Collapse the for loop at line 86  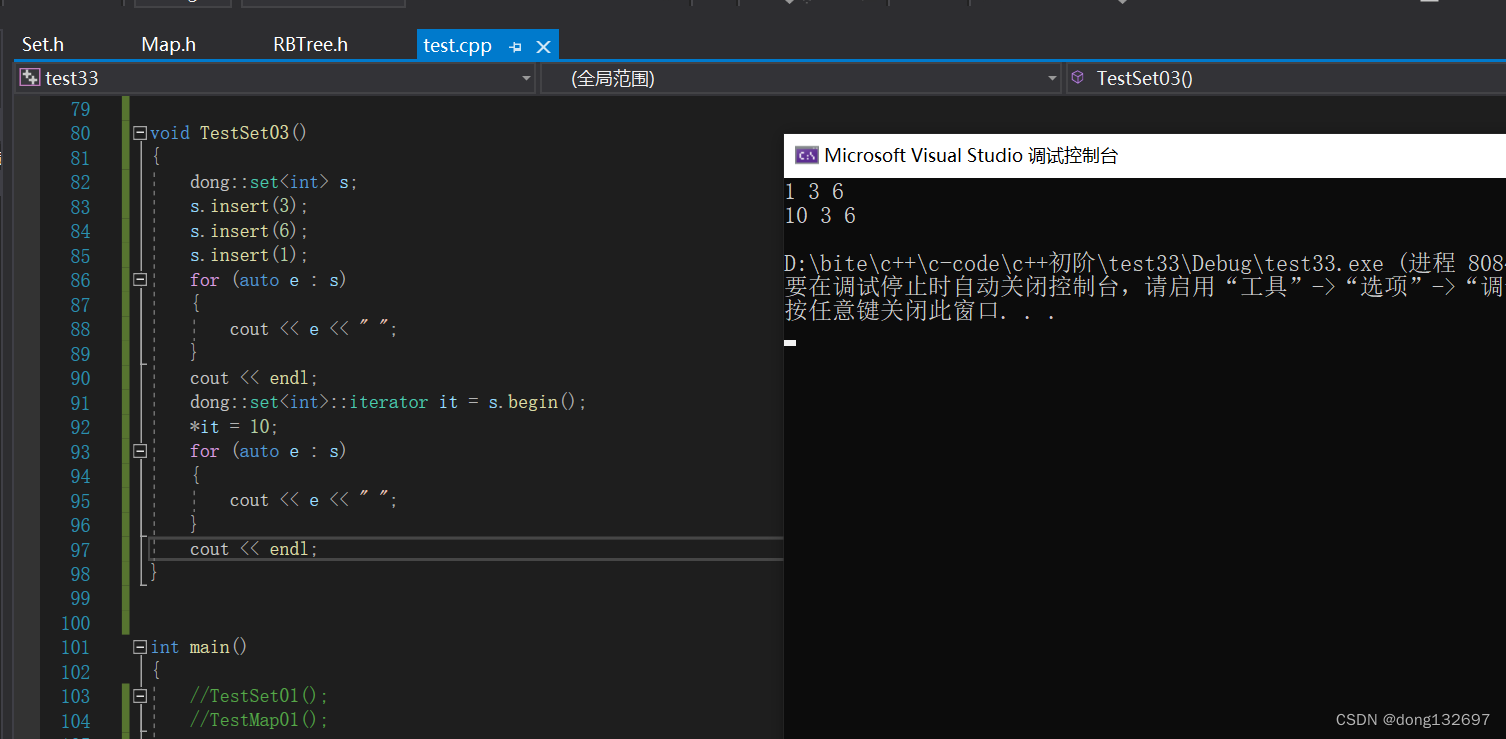(x=140, y=280)
